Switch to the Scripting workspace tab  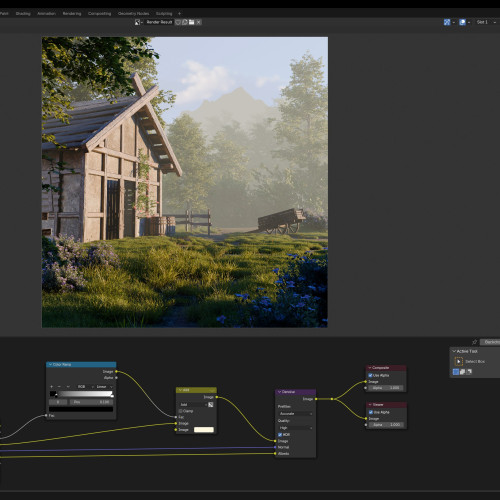pyautogui.click(x=164, y=14)
